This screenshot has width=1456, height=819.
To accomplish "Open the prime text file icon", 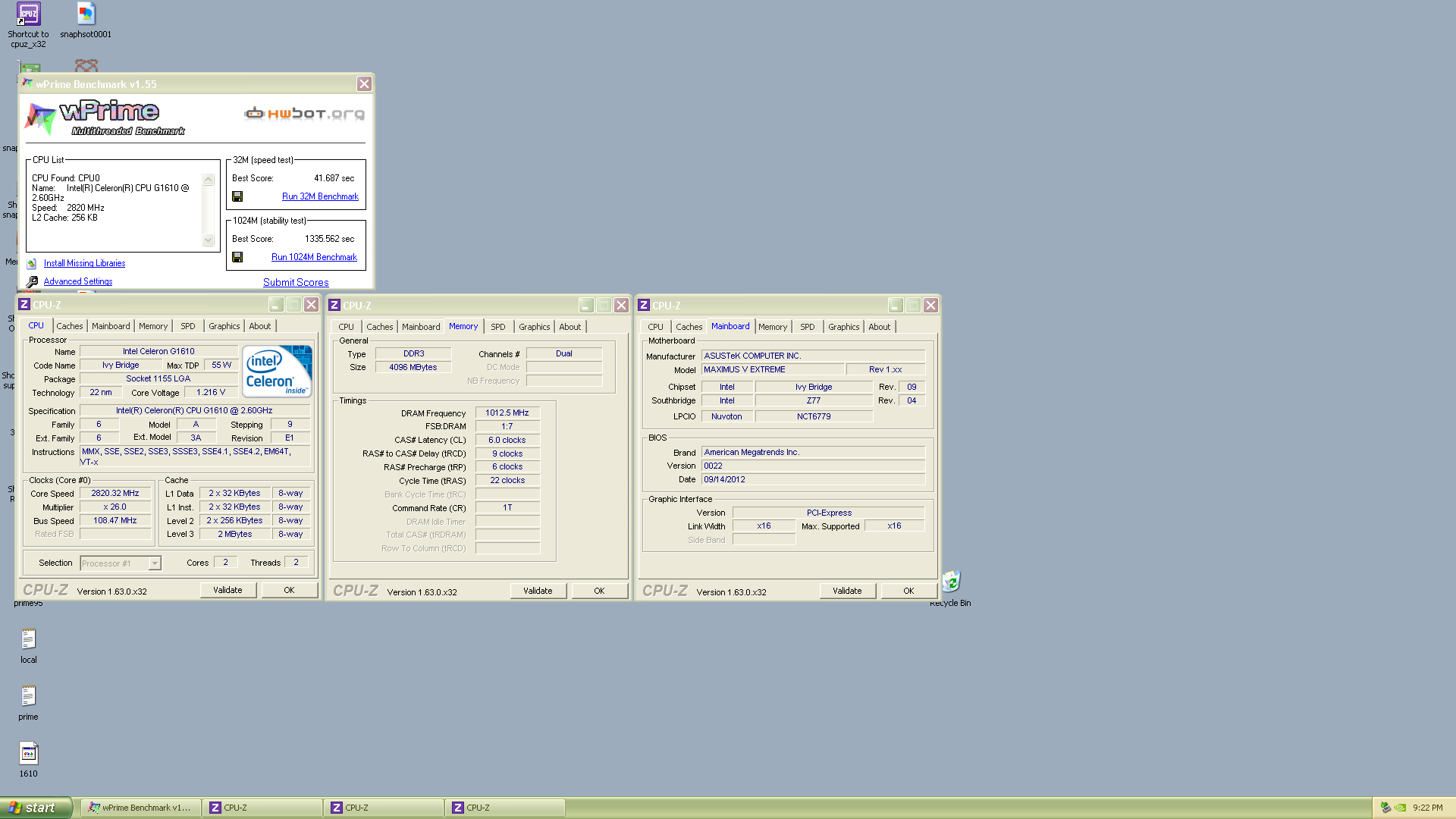I will (28, 696).
